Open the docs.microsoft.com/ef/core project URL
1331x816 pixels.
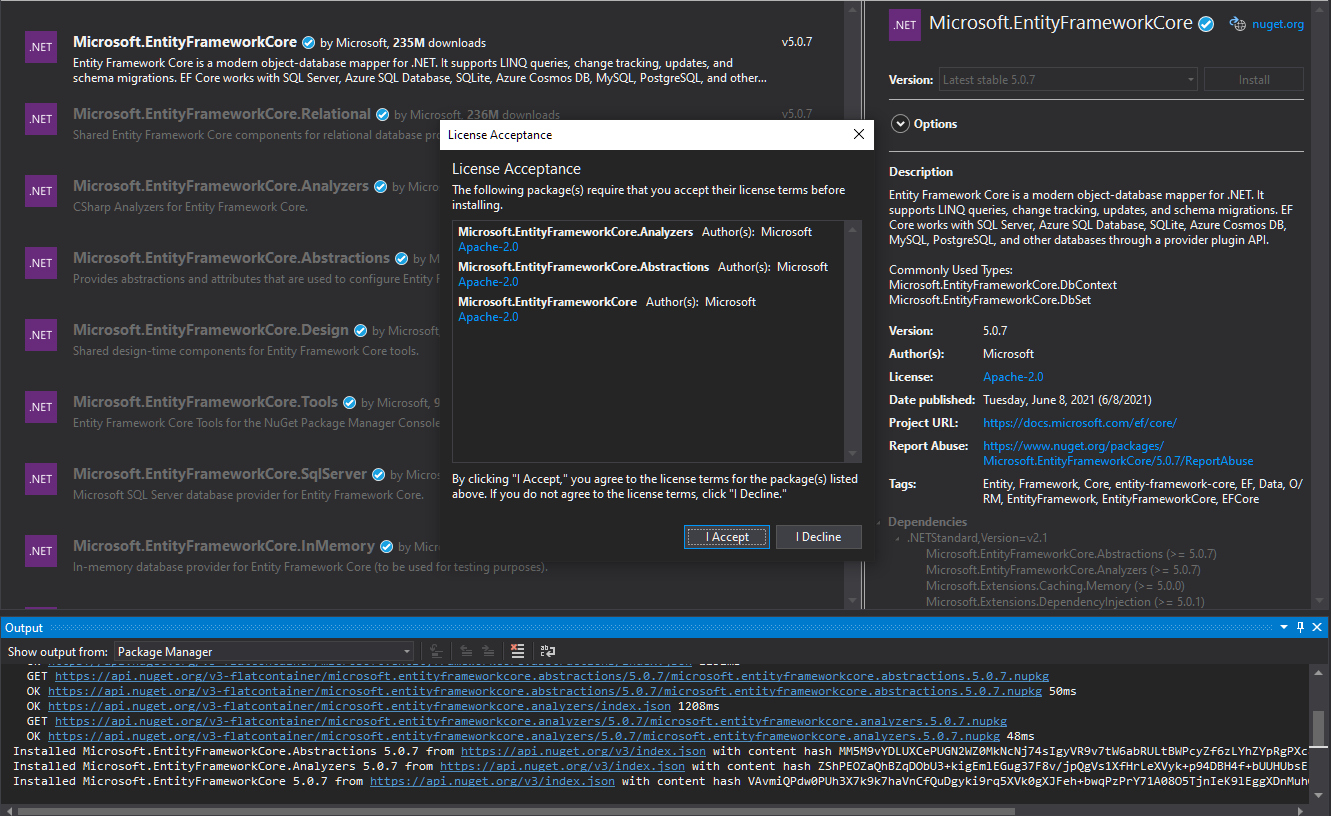point(1080,423)
